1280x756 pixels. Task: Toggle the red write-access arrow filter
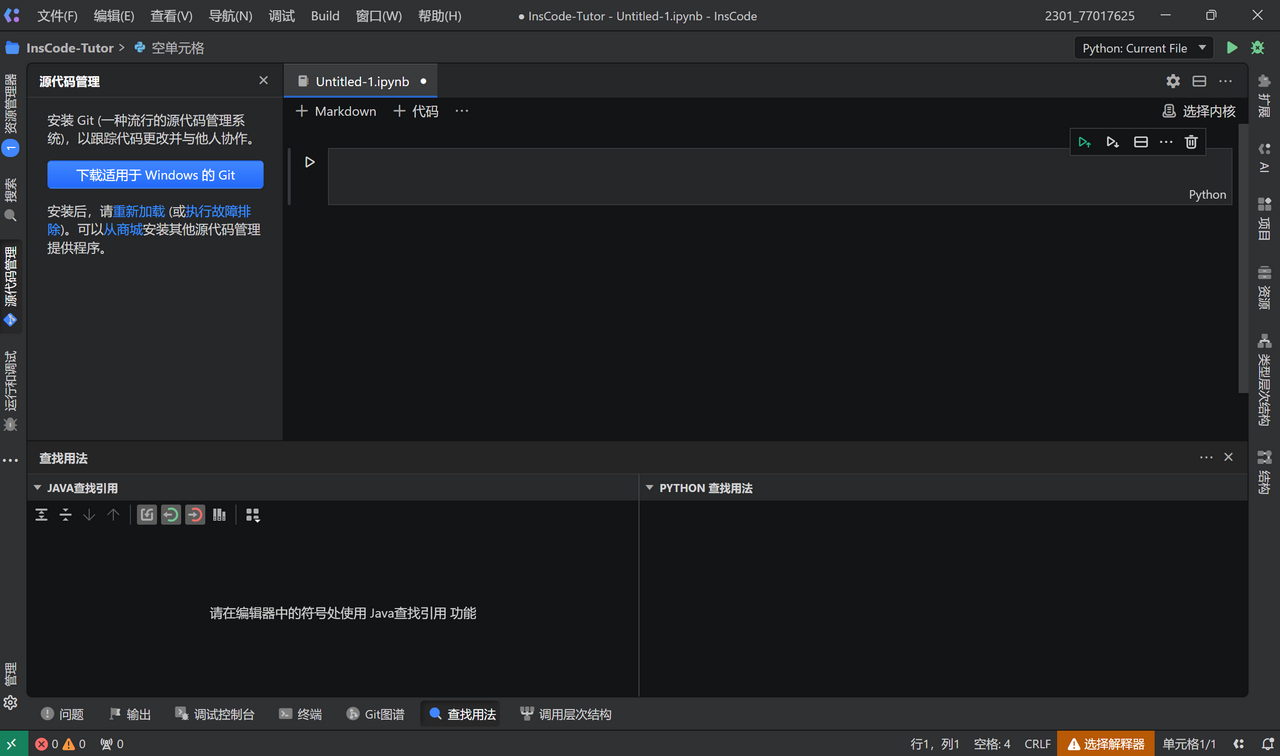195,515
